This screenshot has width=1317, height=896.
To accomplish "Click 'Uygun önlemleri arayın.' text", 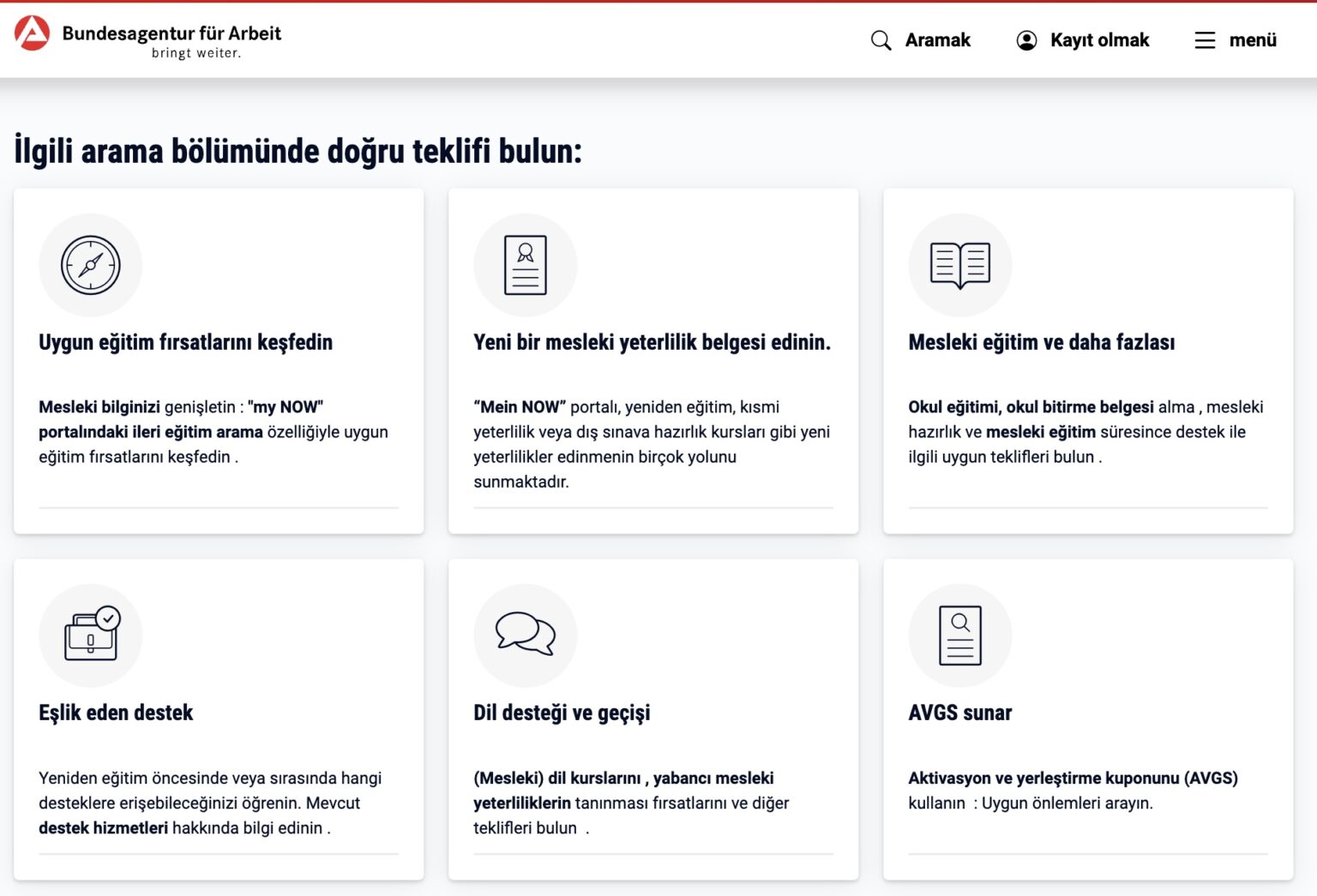I will [1067, 803].
